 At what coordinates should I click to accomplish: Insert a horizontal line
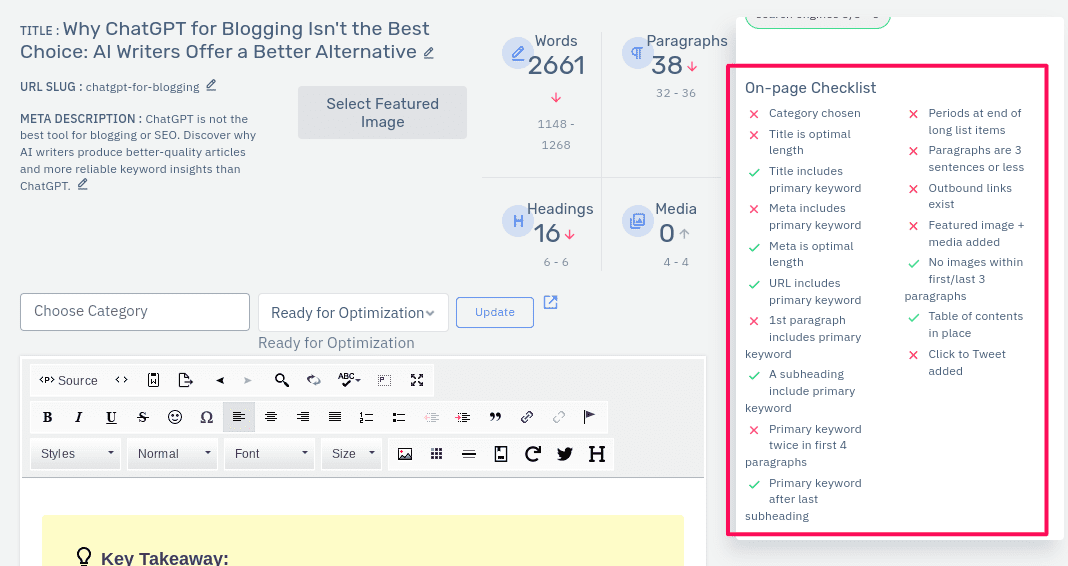click(469, 454)
